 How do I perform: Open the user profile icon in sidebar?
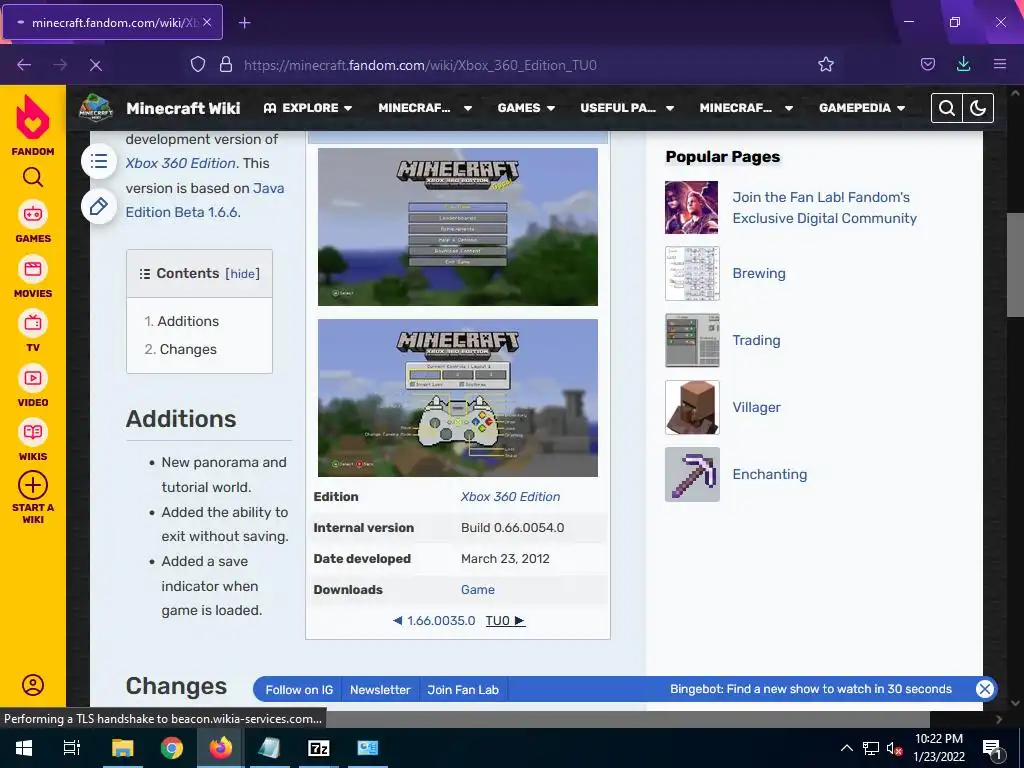tap(33, 685)
